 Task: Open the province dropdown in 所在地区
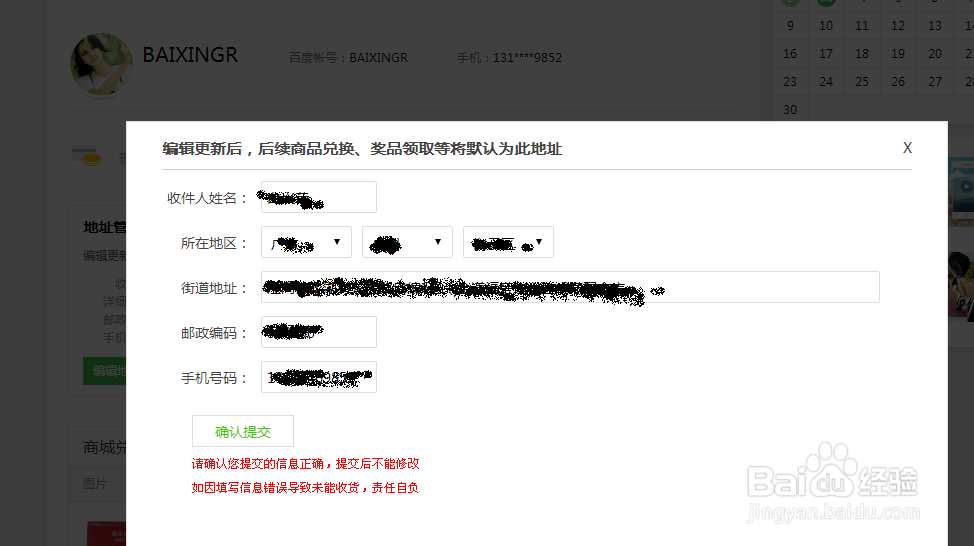coord(306,242)
